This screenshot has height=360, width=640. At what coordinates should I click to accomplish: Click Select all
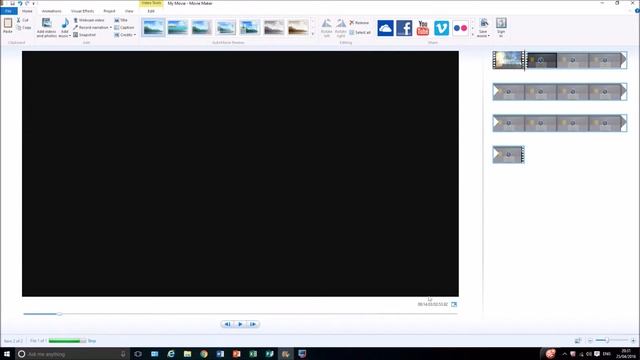pyautogui.click(x=360, y=32)
